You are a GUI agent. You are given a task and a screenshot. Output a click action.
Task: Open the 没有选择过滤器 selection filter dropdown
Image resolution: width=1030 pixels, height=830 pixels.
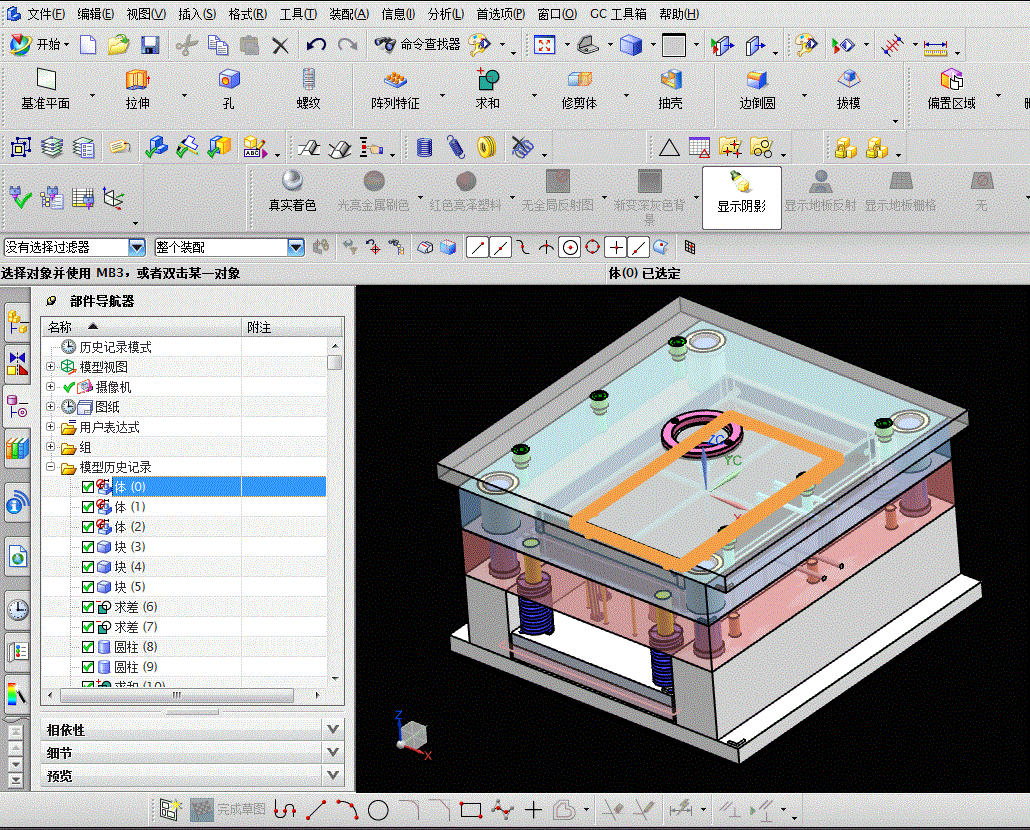coord(136,247)
